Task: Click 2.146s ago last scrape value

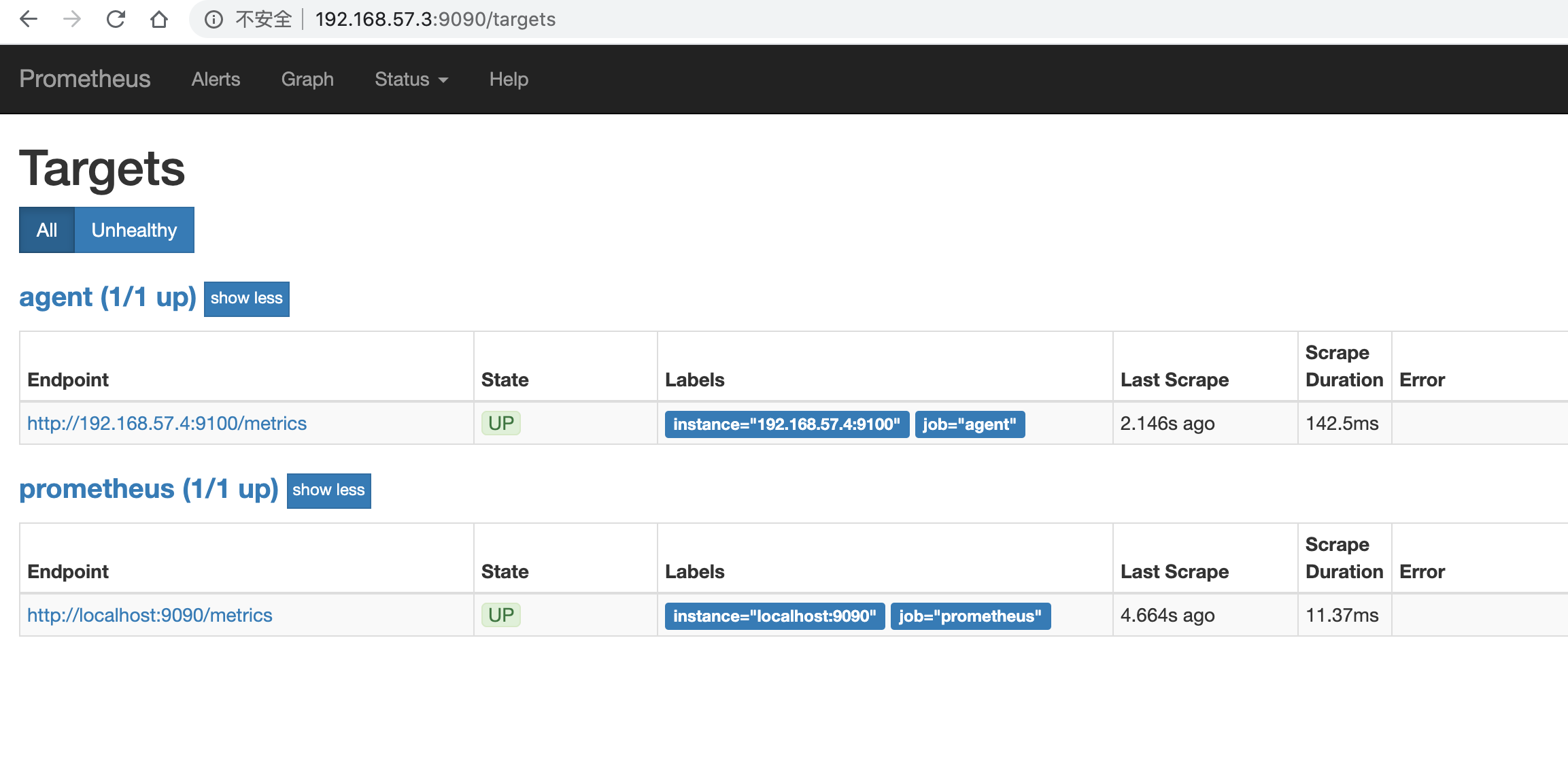Action: click(1168, 423)
